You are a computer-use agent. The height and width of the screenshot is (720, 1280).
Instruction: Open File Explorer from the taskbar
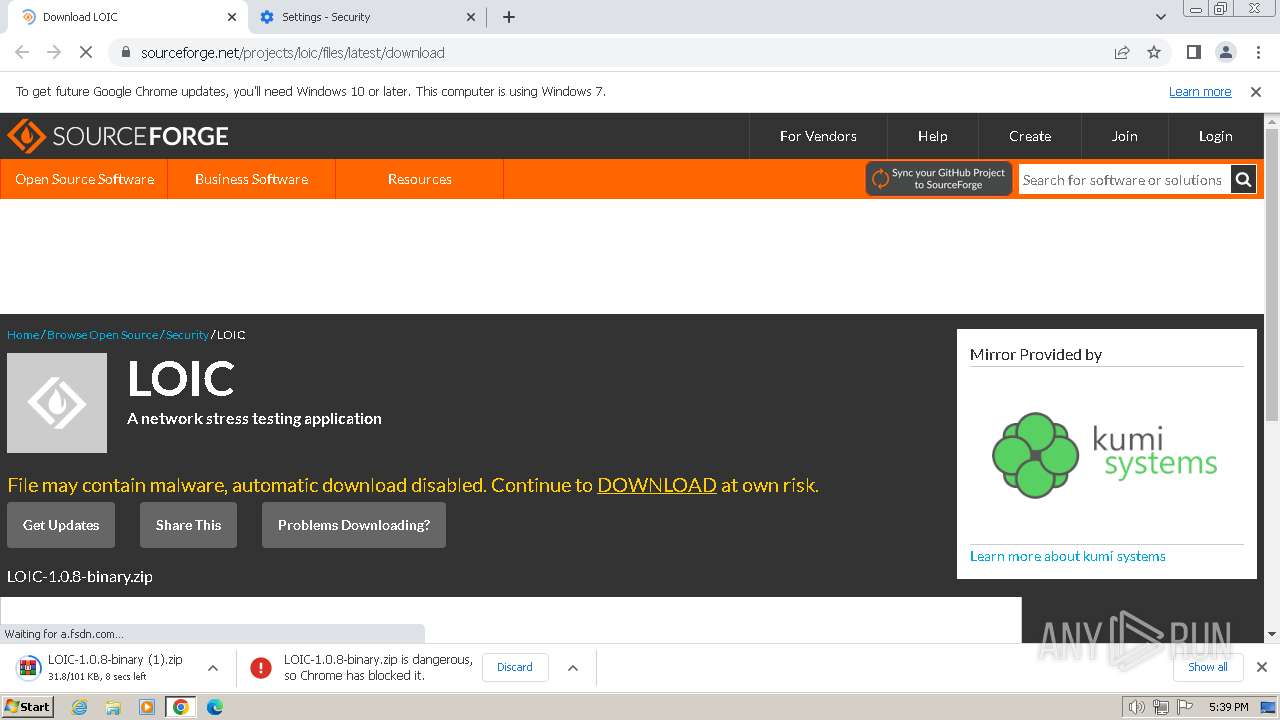113,707
